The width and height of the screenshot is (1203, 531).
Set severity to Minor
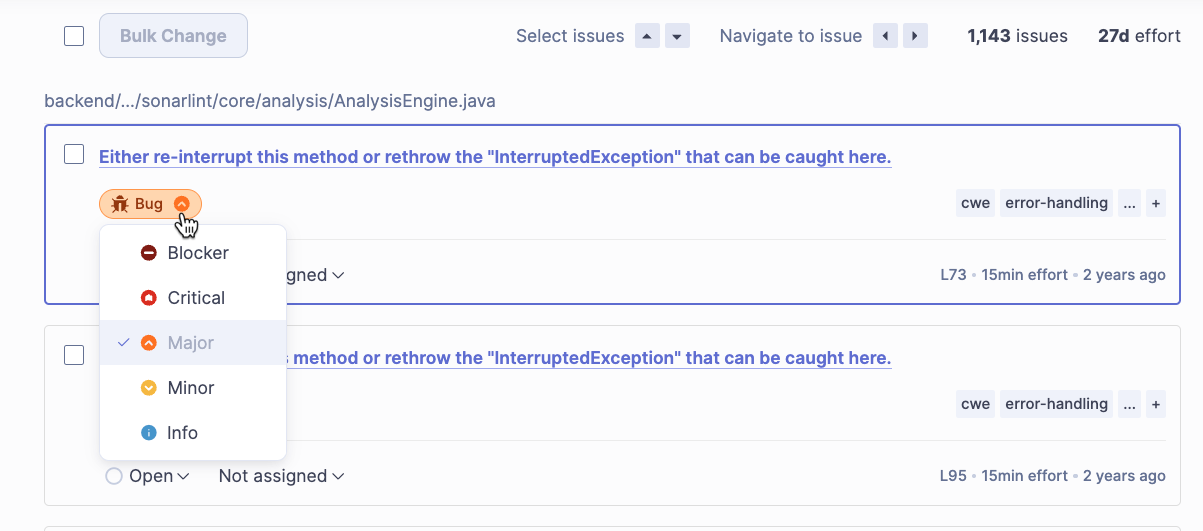190,388
